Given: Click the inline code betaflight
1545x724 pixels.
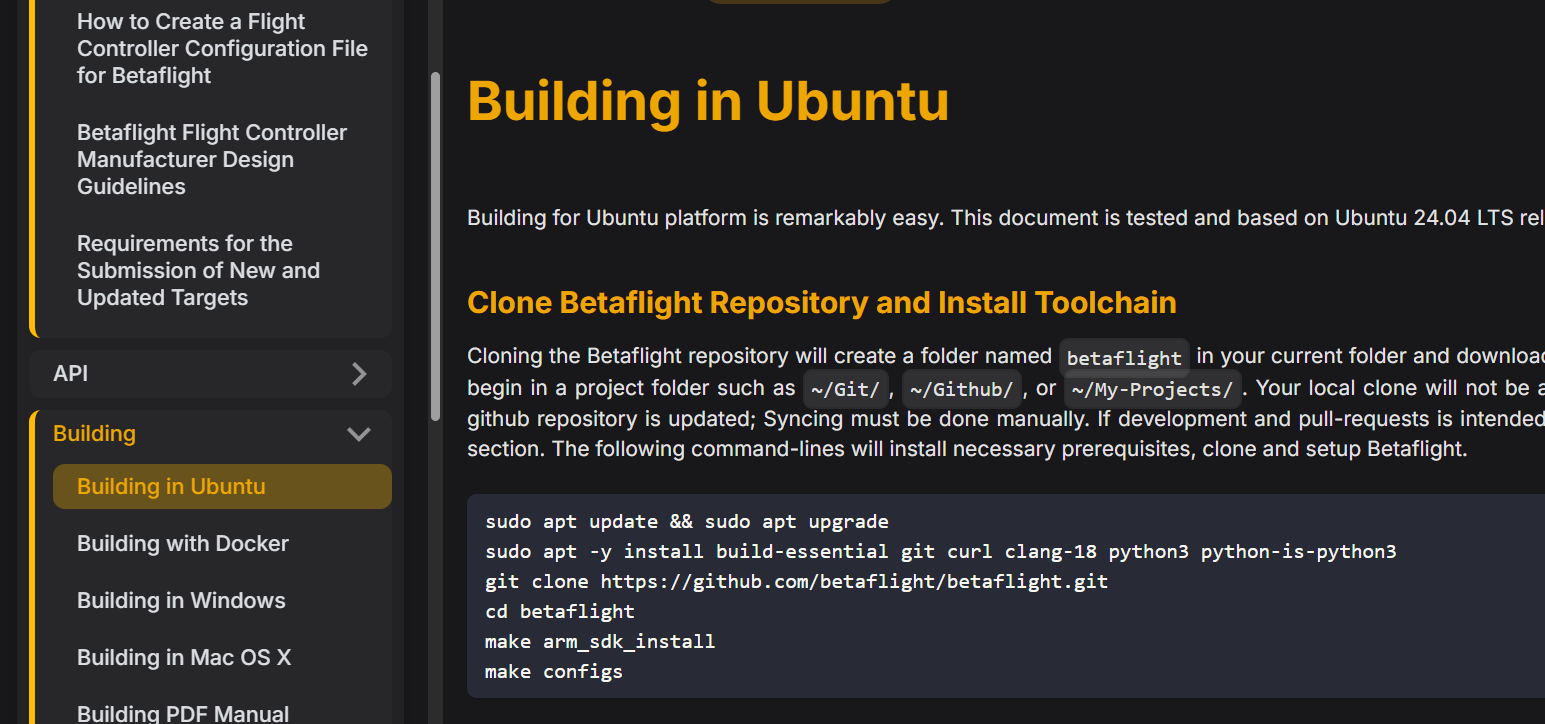Looking at the screenshot, I should click(1124, 357).
